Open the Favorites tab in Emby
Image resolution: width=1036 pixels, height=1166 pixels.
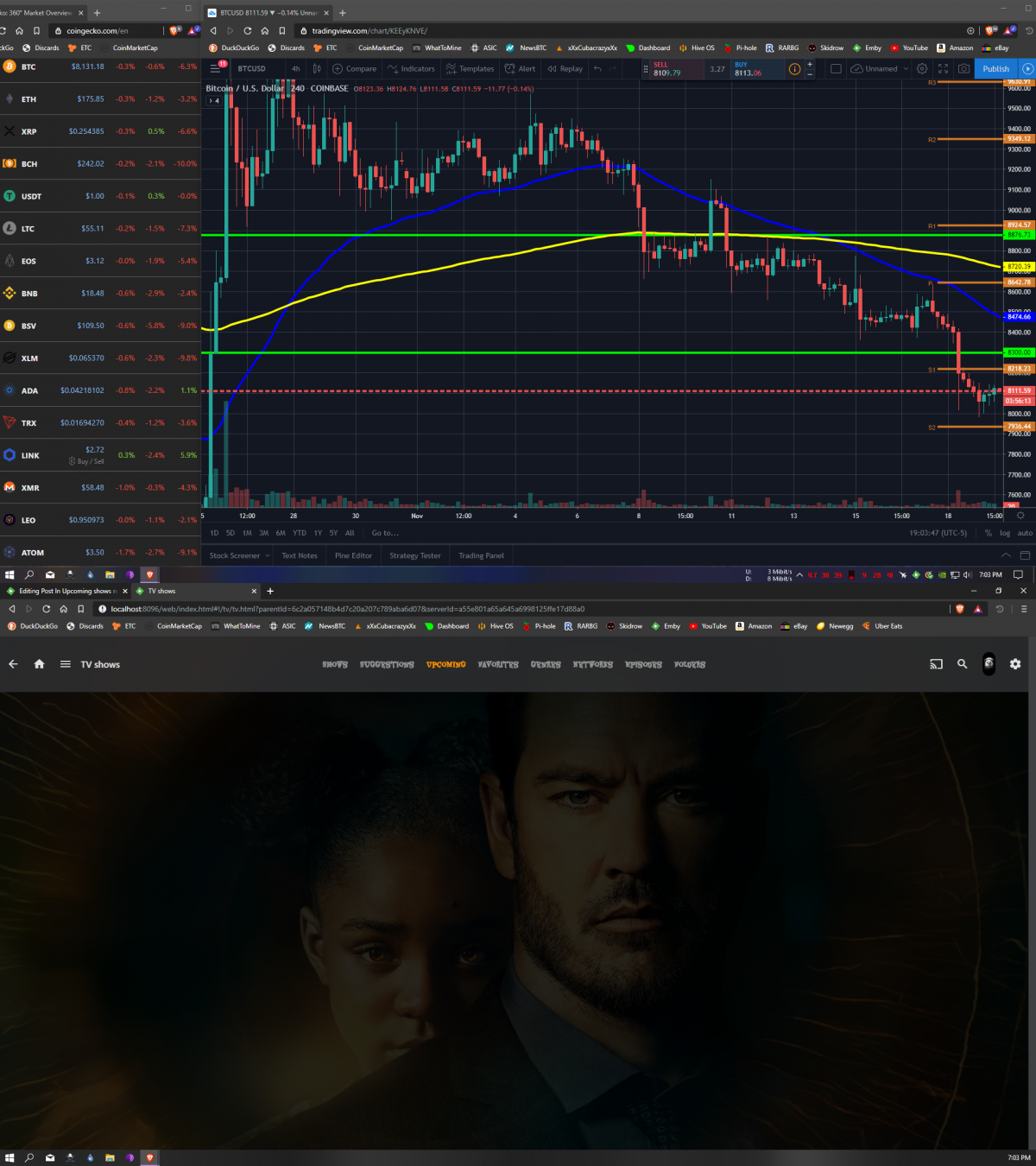pos(498,664)
